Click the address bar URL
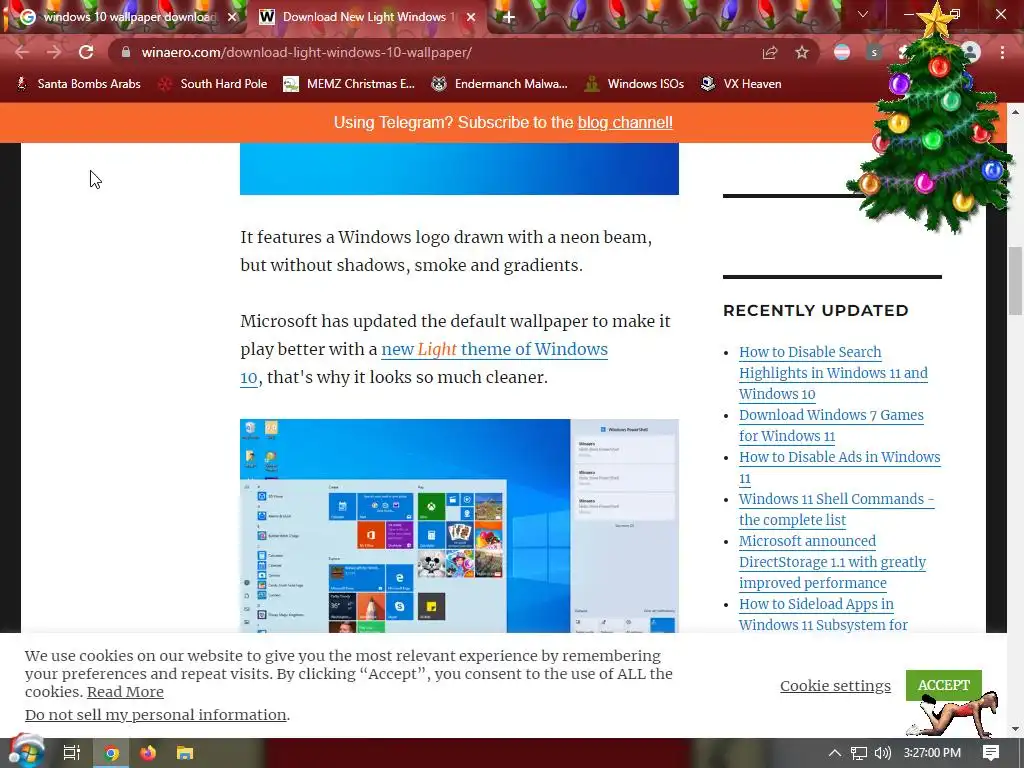1024x768 pixels. click(x=306, y=52)
